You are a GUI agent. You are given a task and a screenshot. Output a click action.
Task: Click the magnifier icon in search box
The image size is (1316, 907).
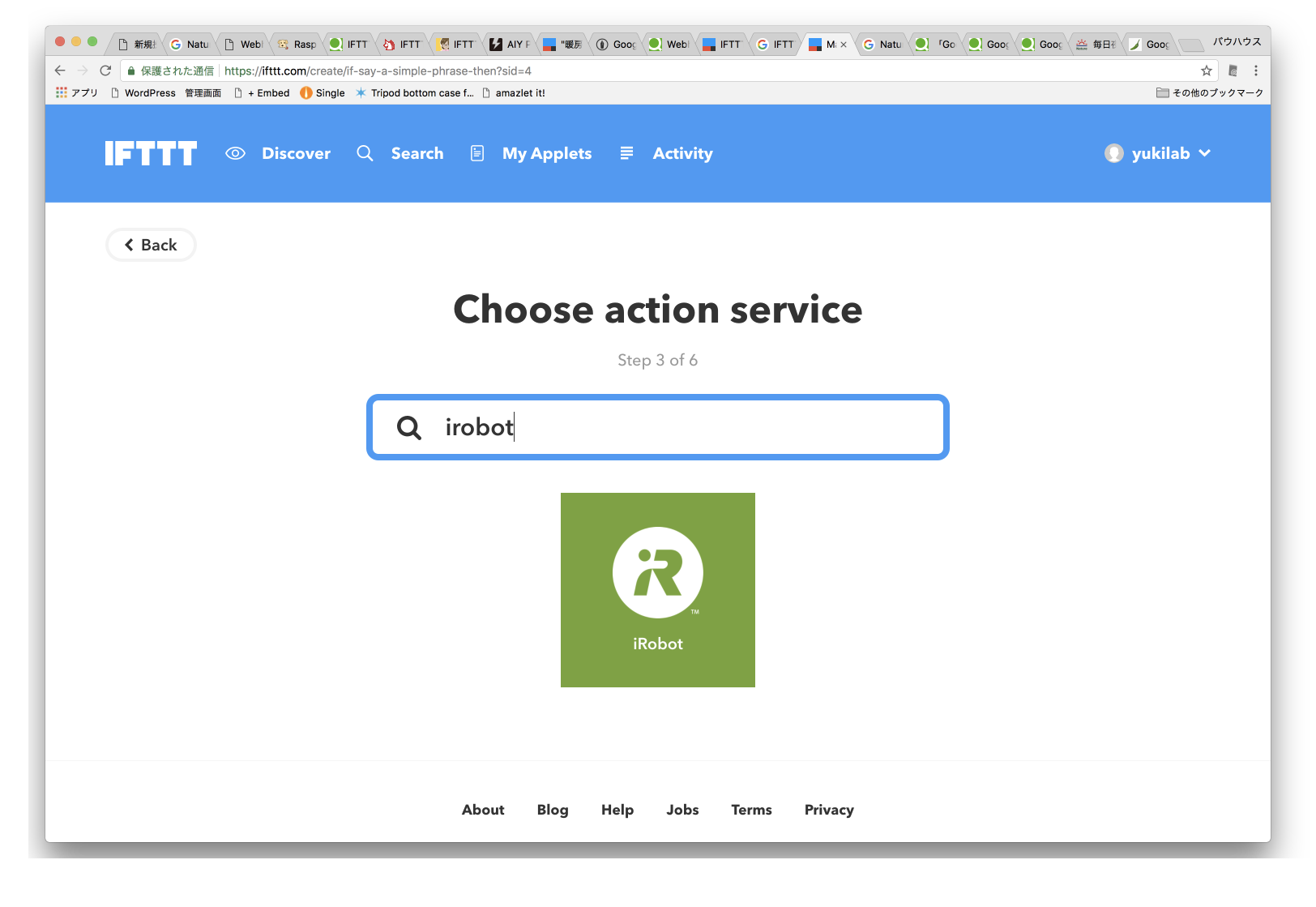point(409,427)
